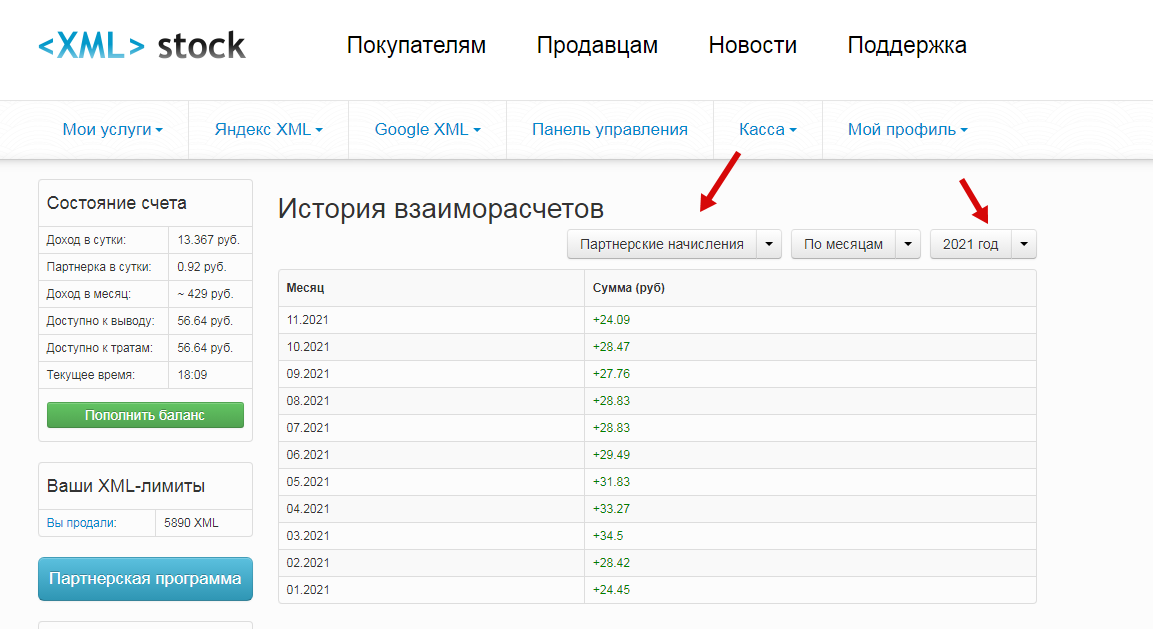
Task: Select the +24.09 amount
Action: click(x=611, y=320)
